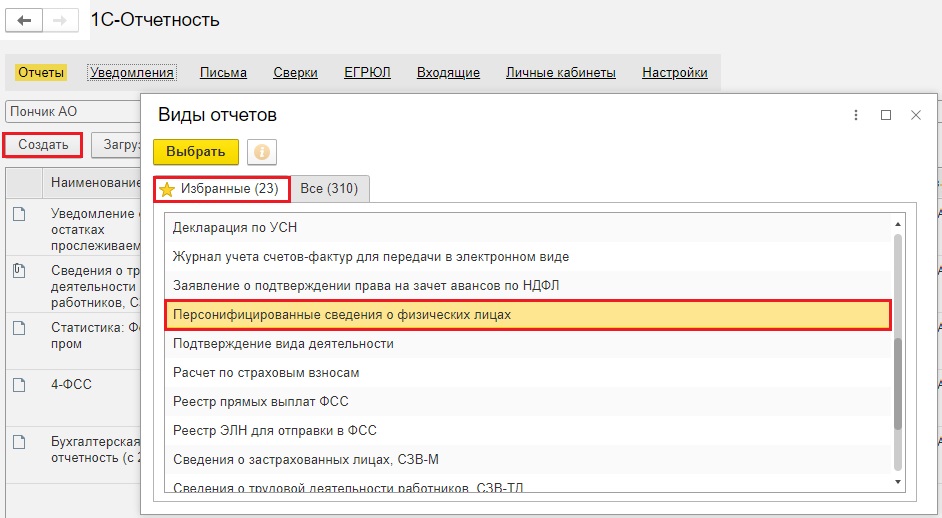Viewport: 942px width, 518px height.
Task: Open the Письма section
Action: [x=223, y=73]
